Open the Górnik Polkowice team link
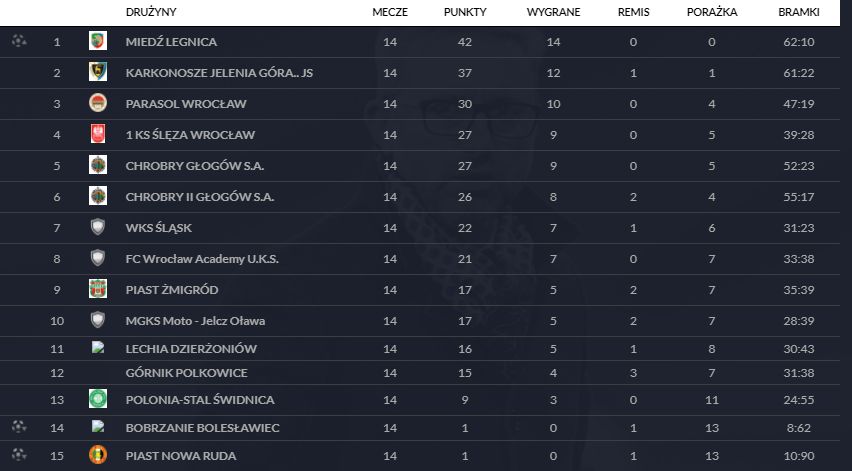 186,373
